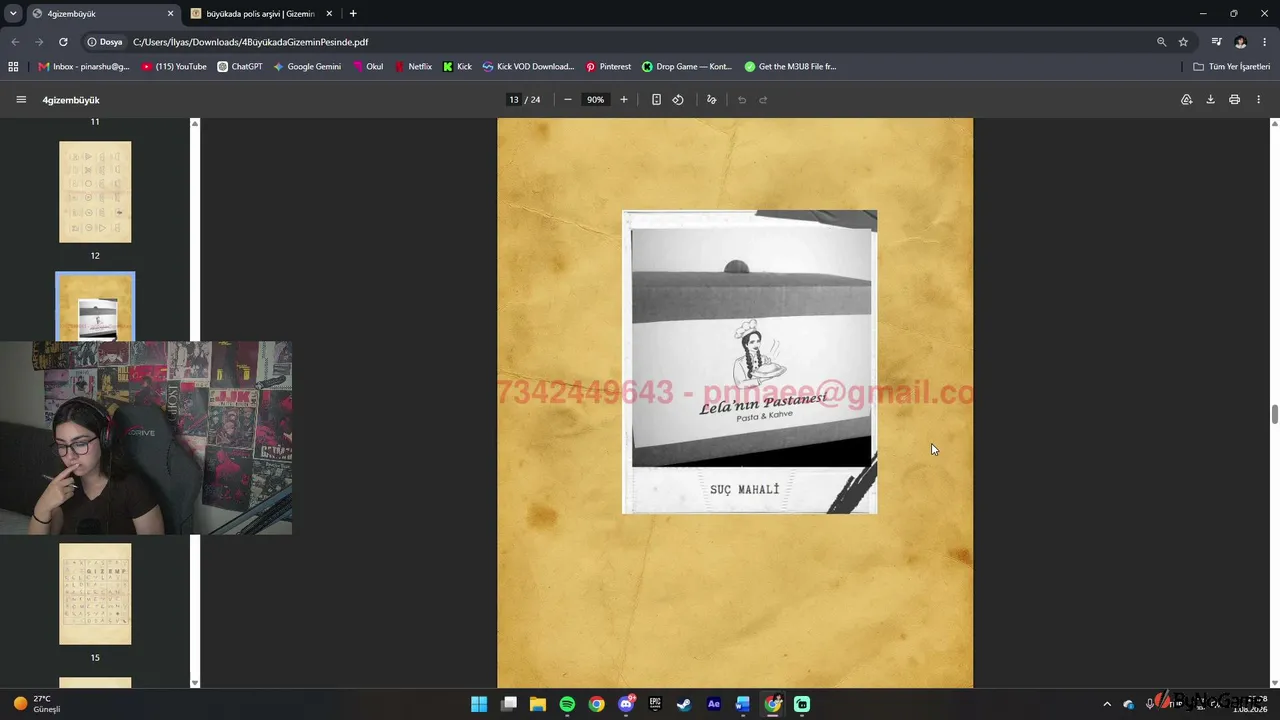
Task: Print the PDF document
Action: tap(1234, 100)
